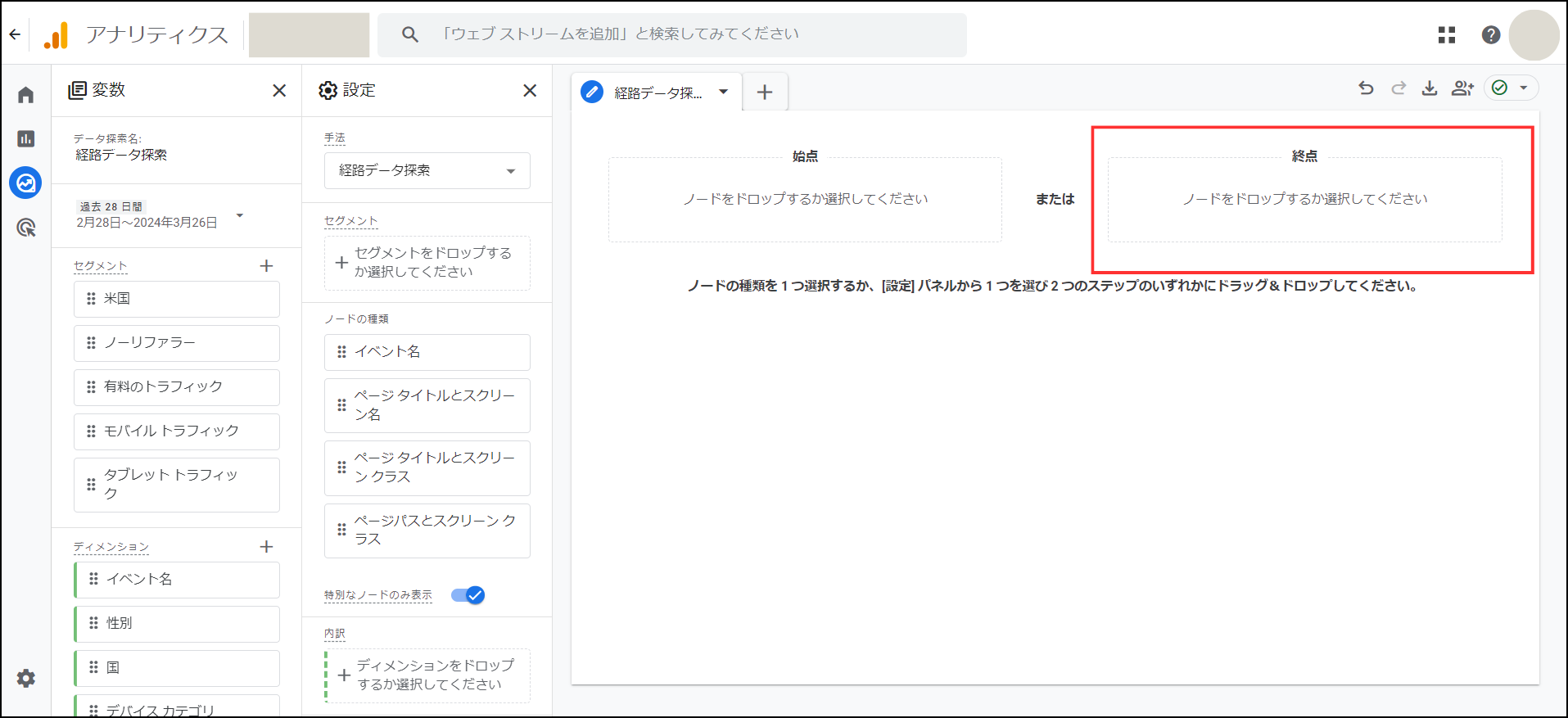1568x718 pixels.
Task: Download the exploration data
Action: pos(1430,88)
